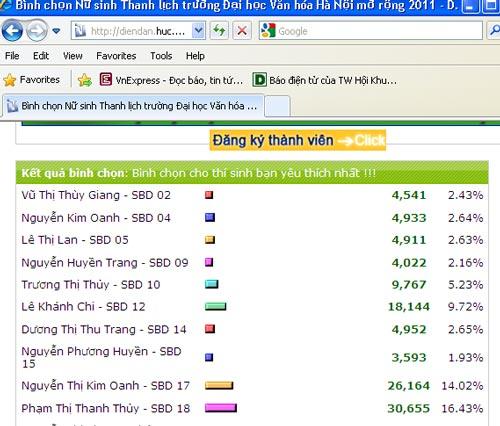Click pink bar for Phạm Thị Thanh Thủy

[x=221, y=408]
